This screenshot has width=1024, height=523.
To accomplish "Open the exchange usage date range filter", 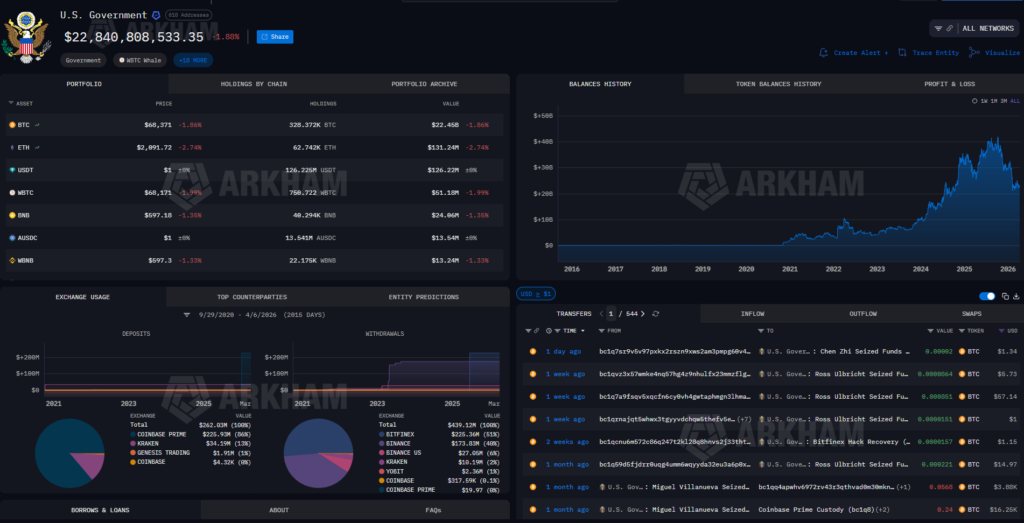I will click(x=187, y=315).
